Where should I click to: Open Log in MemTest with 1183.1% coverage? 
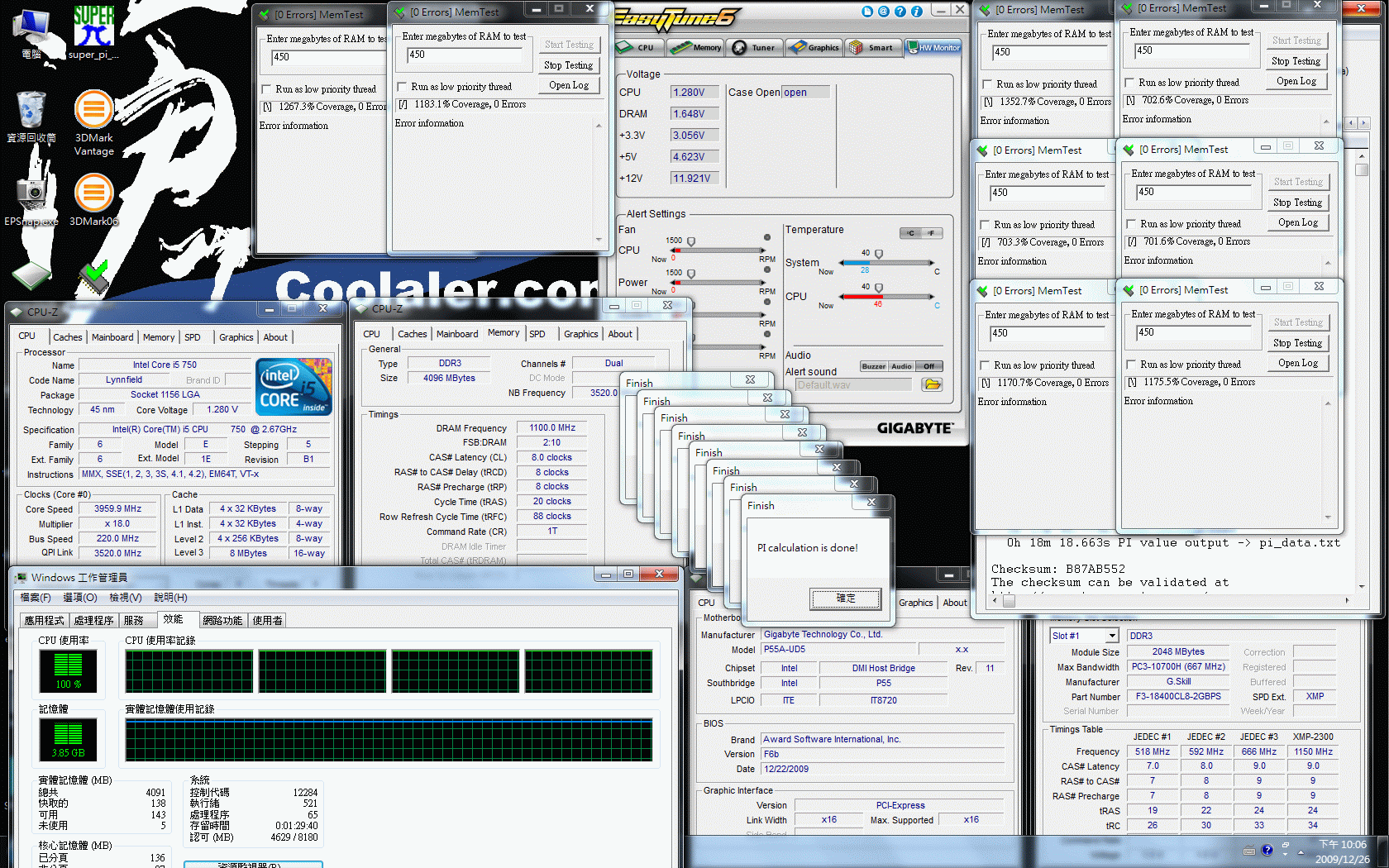coord(569,85)
